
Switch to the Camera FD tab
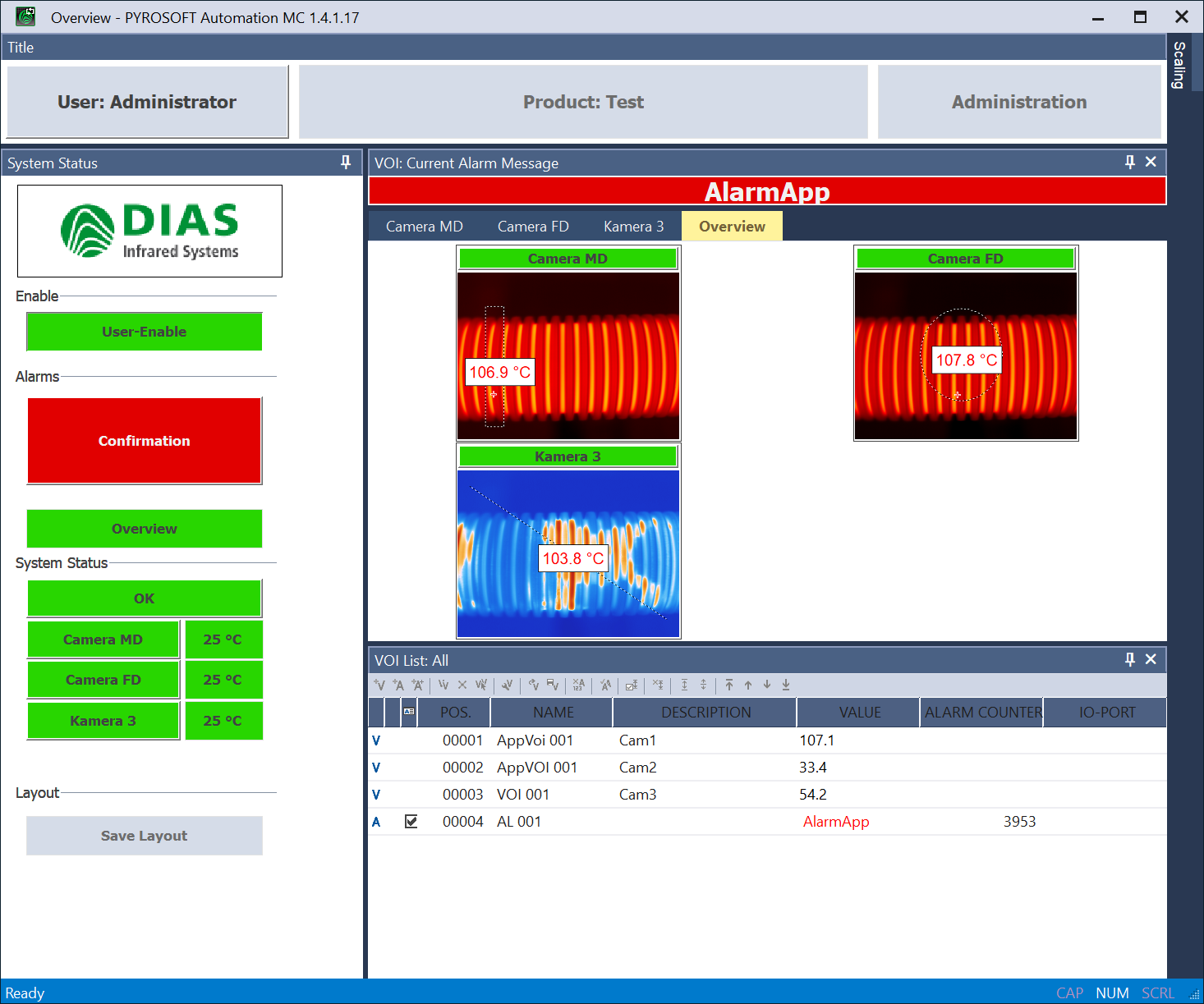[533, 226]
